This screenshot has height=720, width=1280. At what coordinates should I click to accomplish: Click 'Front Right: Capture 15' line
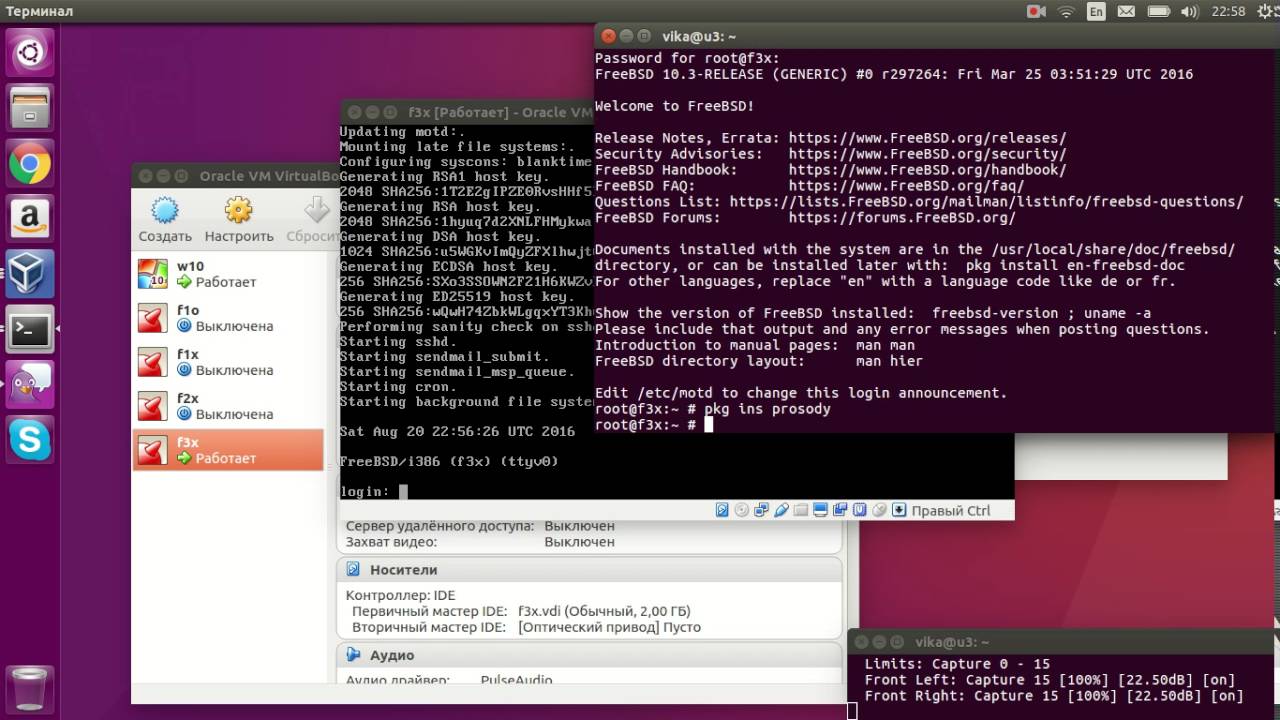point(1054,696)
